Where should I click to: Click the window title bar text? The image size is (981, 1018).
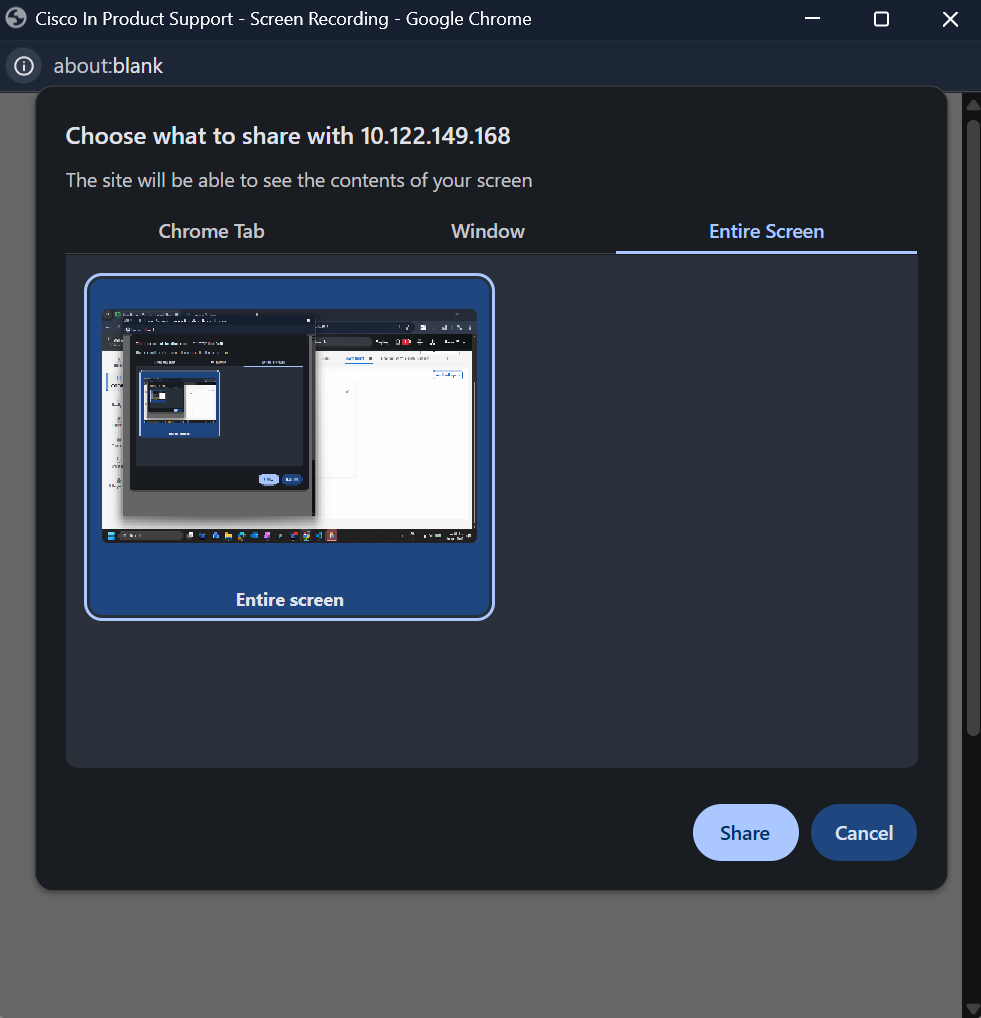[283, 19]
